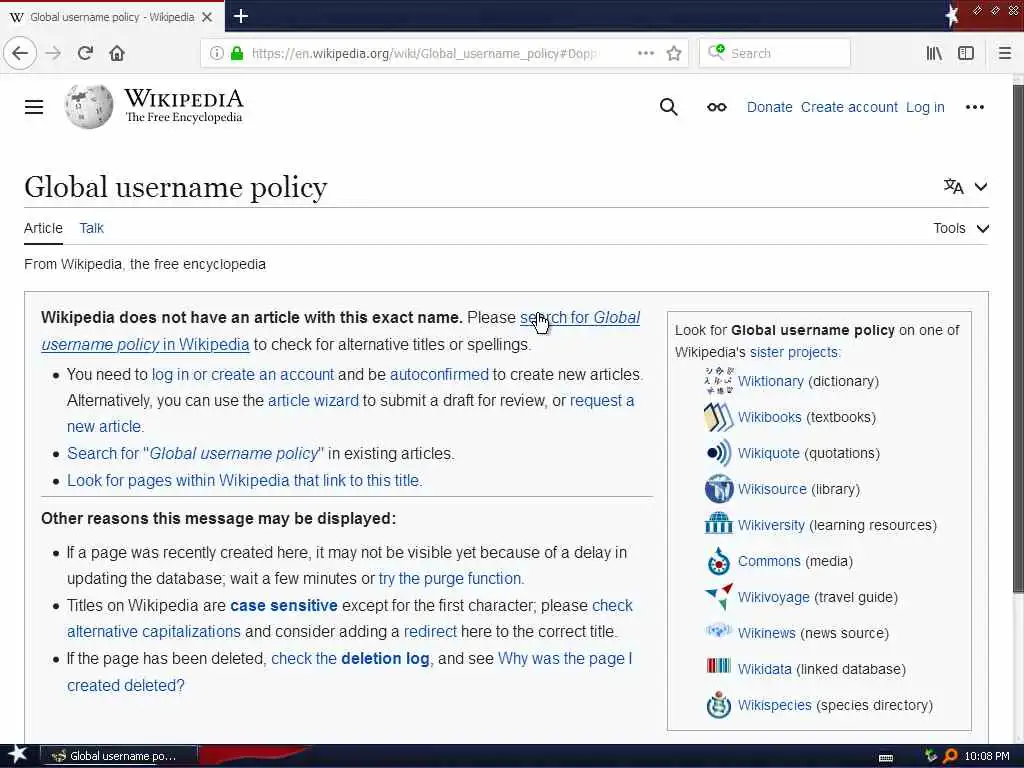
Task: Open the browser home page icon
Action: [117, 53]
